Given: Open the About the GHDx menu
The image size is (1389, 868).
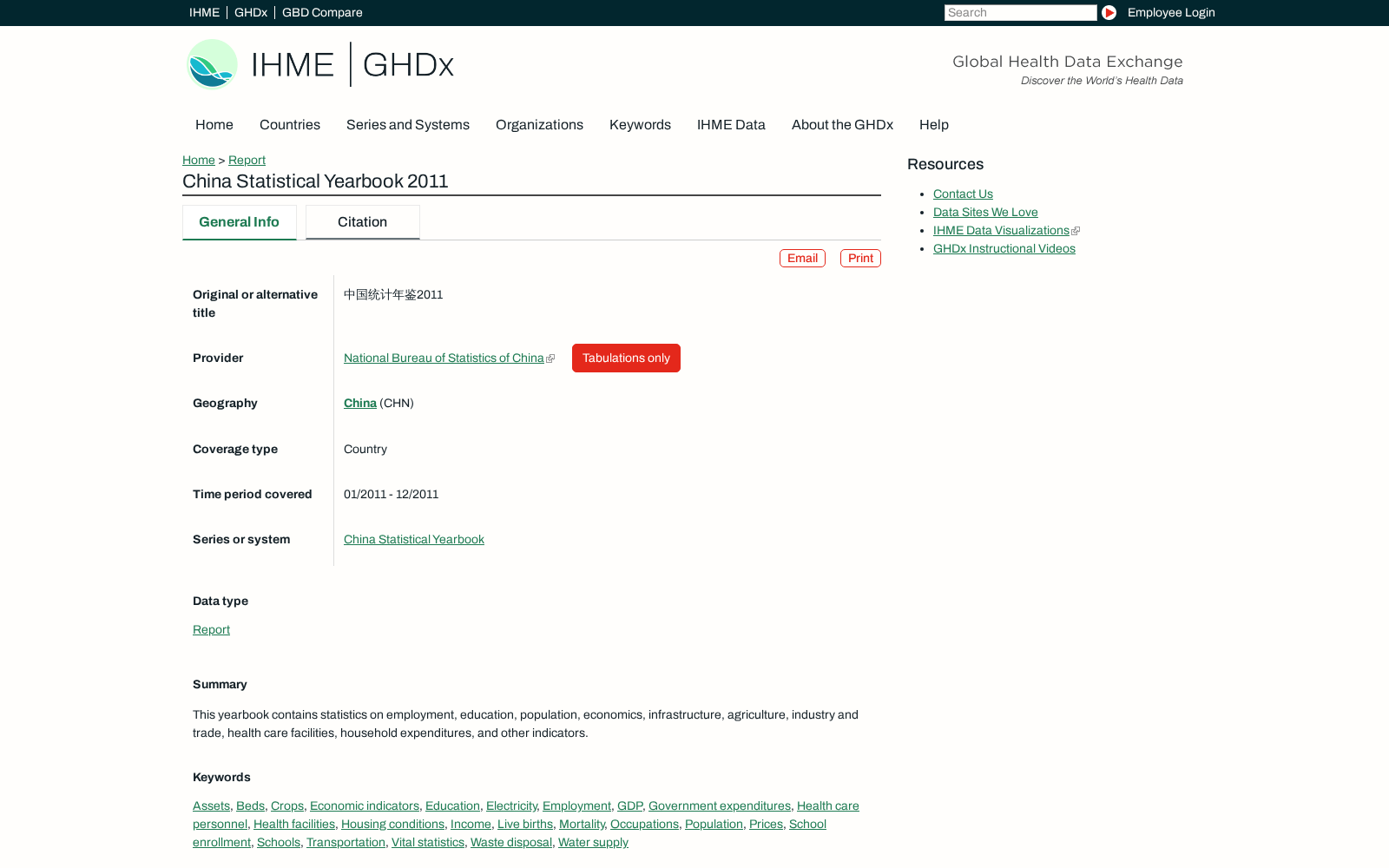Looking at the screenshot, I should pos(842,125).
